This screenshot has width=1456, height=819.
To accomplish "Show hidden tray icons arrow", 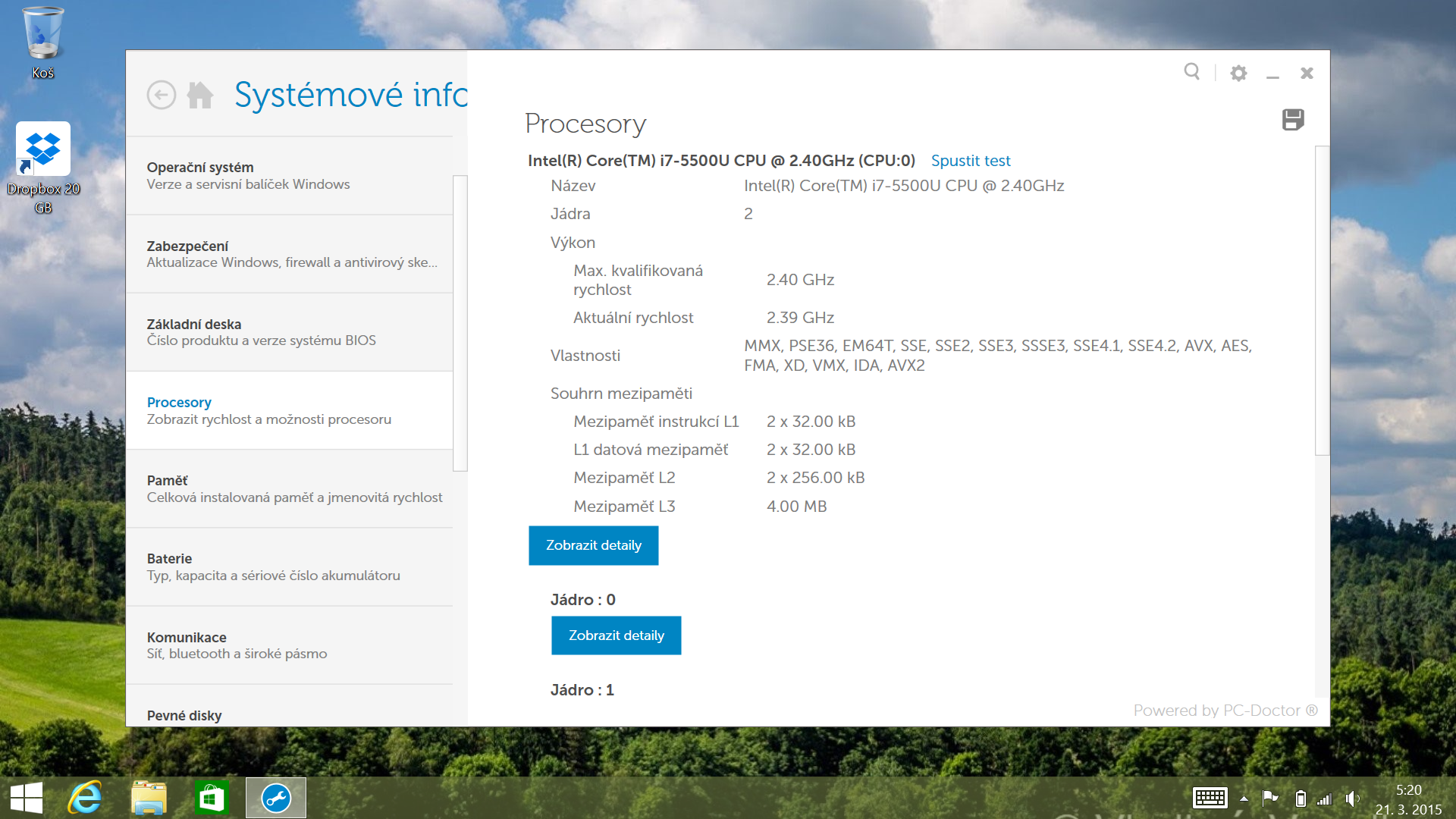I will [x=1244, y=798].
